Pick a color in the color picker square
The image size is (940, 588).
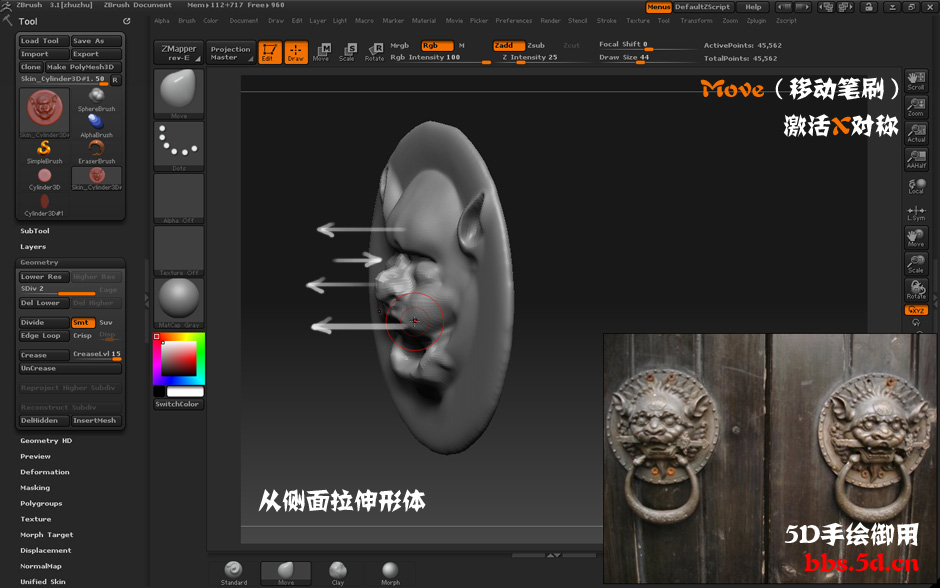[x=179, y=358]
